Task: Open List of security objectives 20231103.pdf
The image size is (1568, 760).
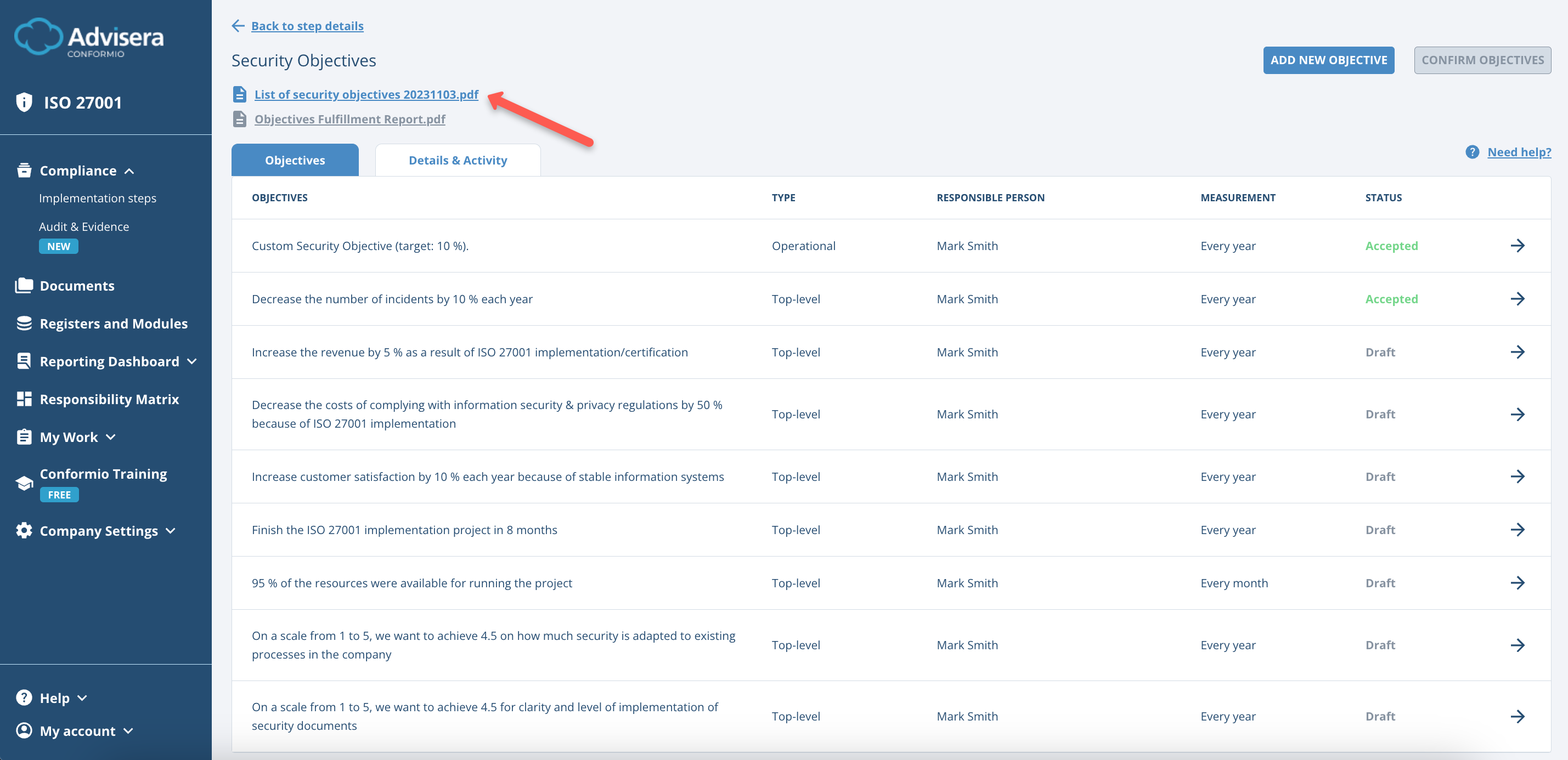Action: coord(366,94)
